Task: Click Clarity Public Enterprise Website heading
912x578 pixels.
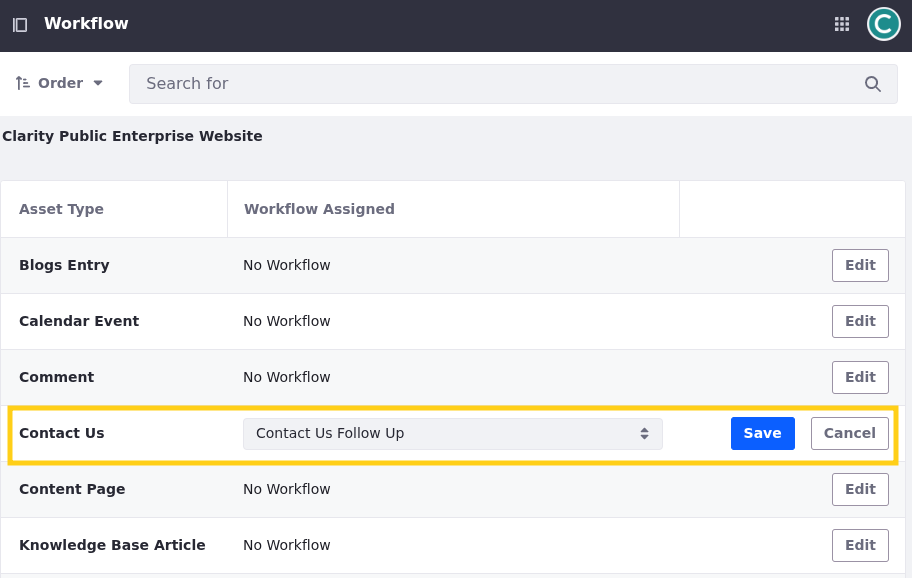Action: (133, 136)
